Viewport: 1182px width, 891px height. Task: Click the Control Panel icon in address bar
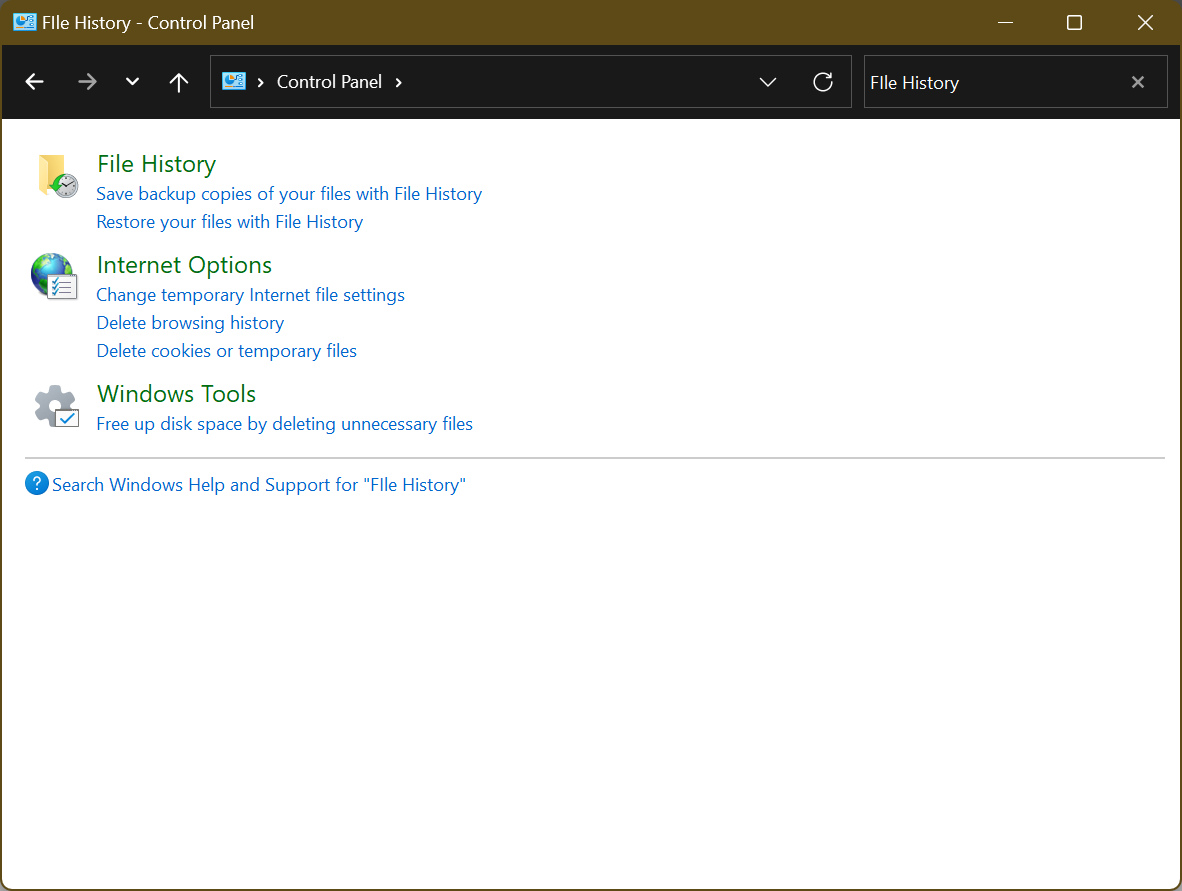tap(236, 82)
